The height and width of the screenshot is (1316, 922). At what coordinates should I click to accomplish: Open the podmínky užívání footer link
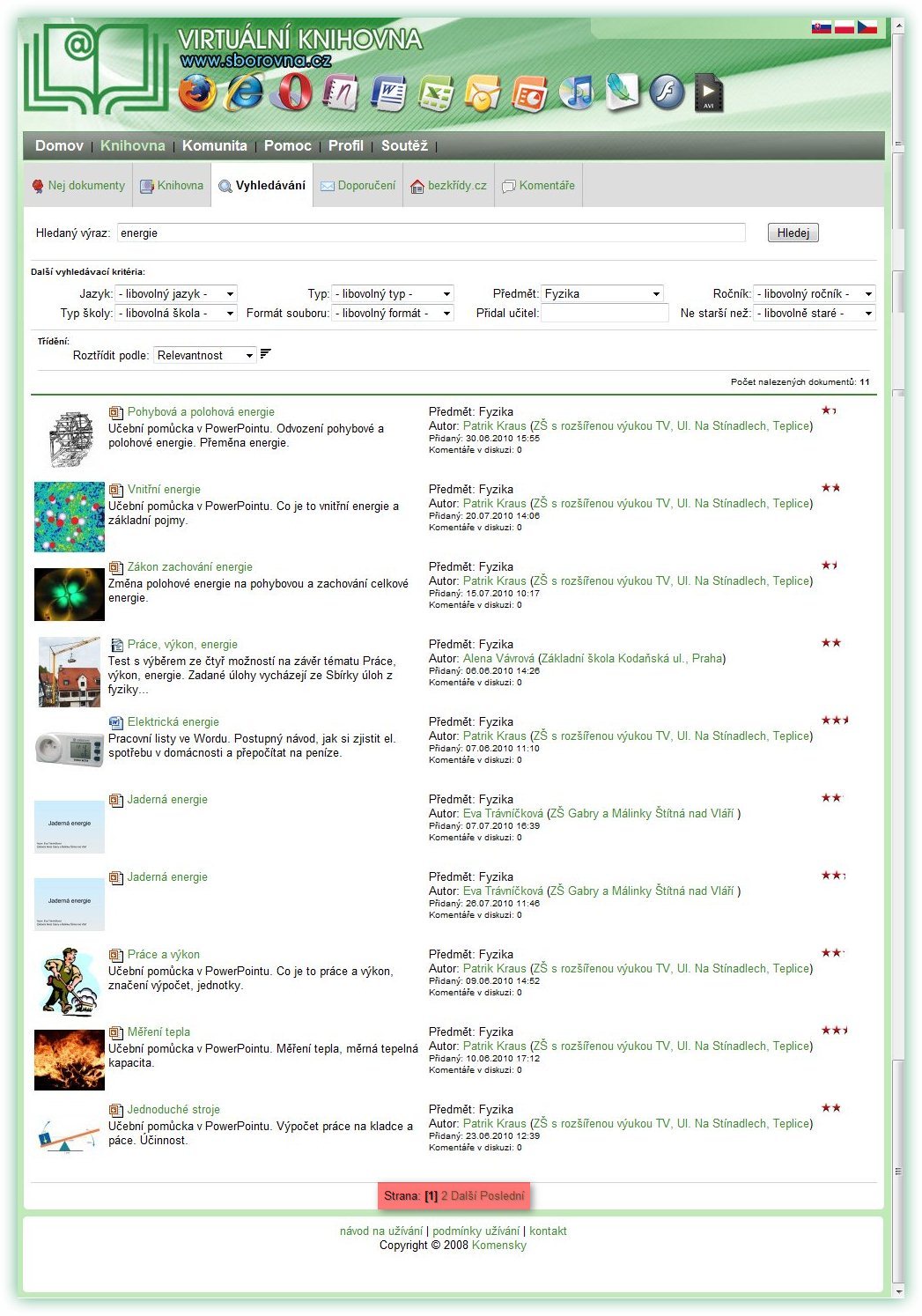(x=476, y=1231)
